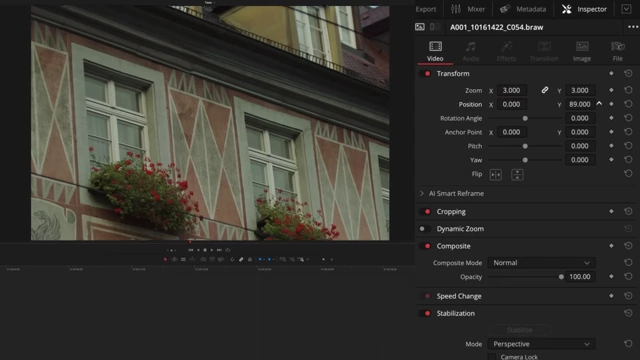
Task: Jump to the first frame
Action: [191, 250]
